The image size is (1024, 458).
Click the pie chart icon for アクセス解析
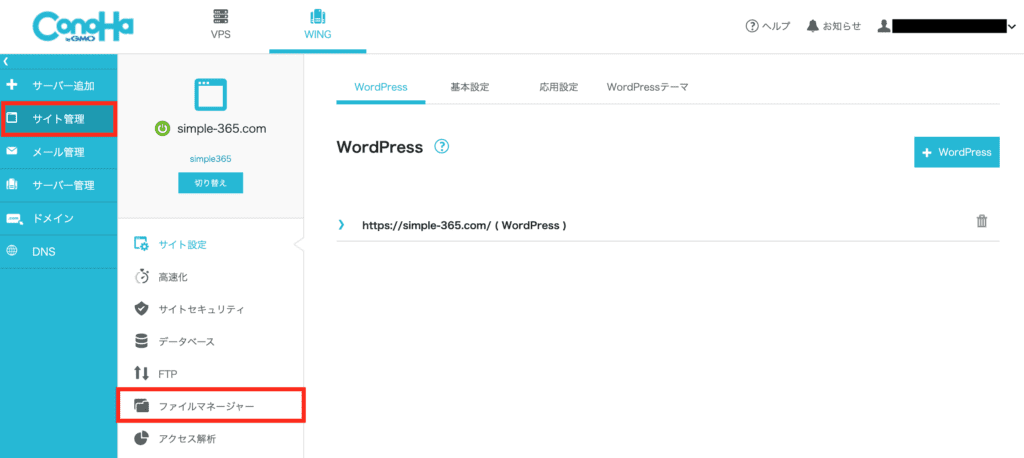click(141, 438)
